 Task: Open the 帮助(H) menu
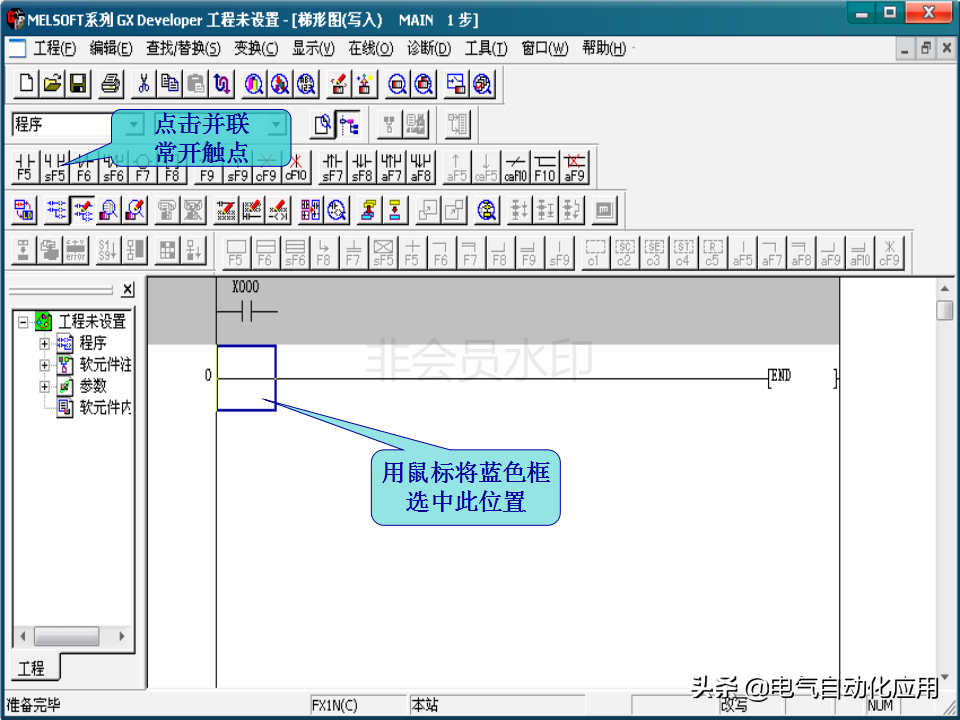tap(604, 48)
